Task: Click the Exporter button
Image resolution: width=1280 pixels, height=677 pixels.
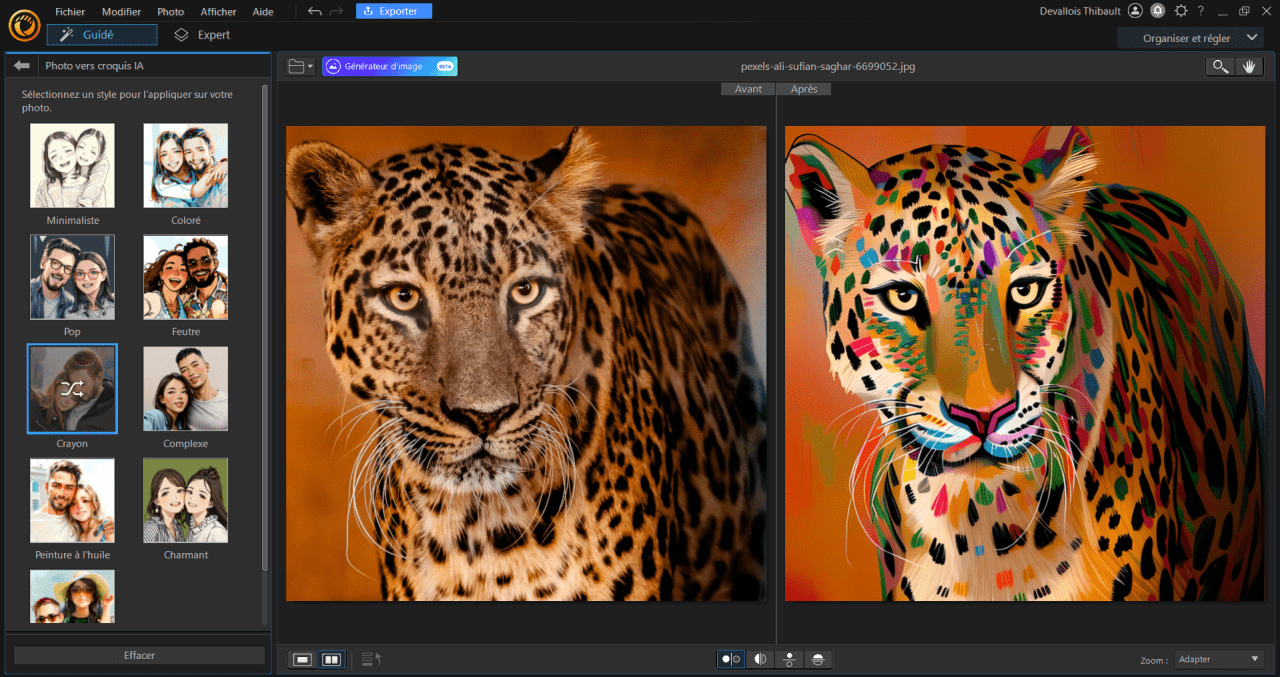Action: point(394,11)
